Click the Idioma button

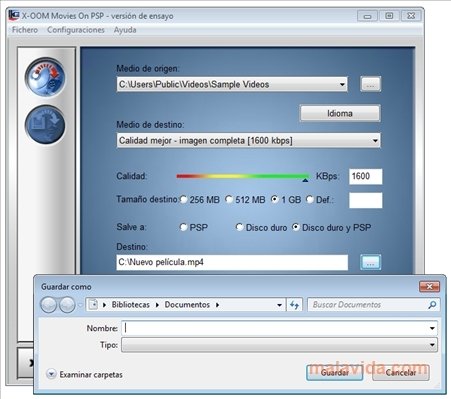click(340, 113)
